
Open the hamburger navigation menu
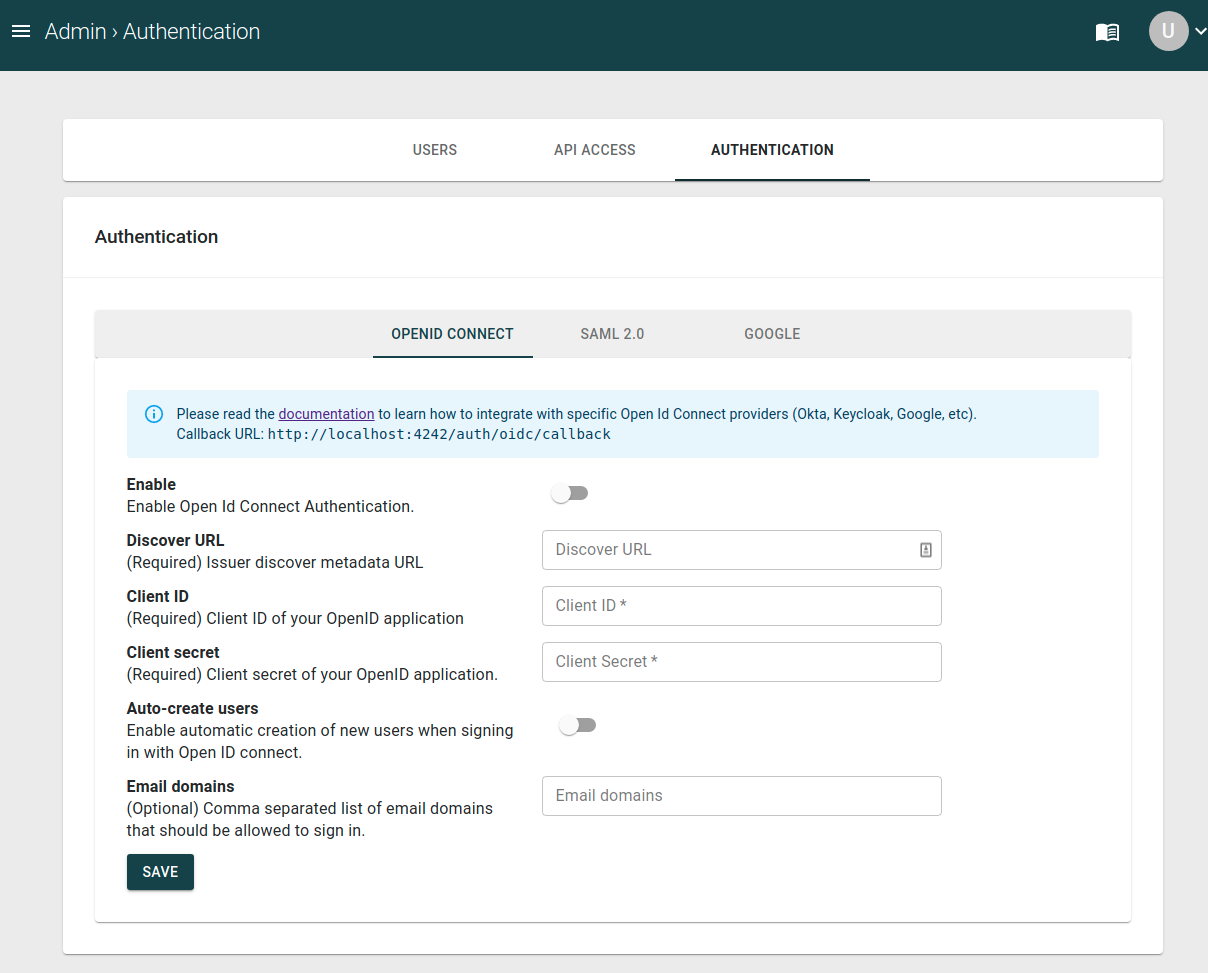21,32
